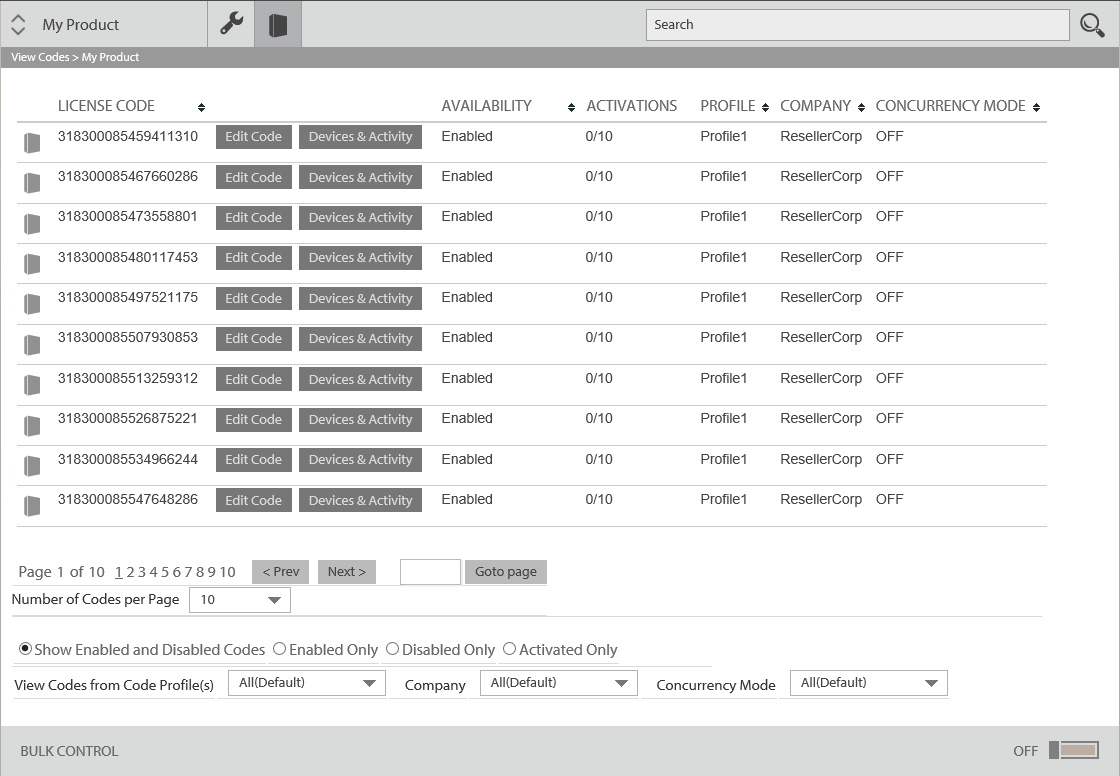The image size is (1120, 776).
Task: Click the Next > page button
Action: pos(346,572)
